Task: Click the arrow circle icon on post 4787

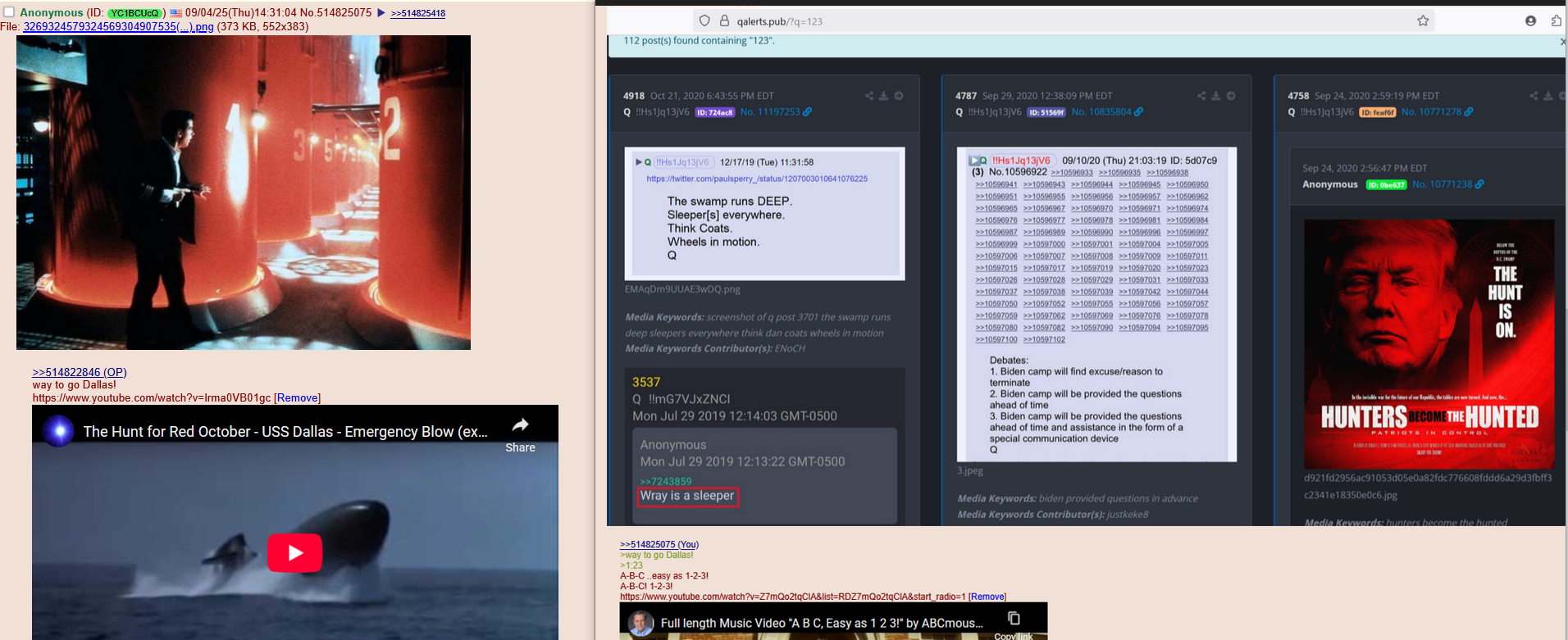Action: tap(1231, 96)
